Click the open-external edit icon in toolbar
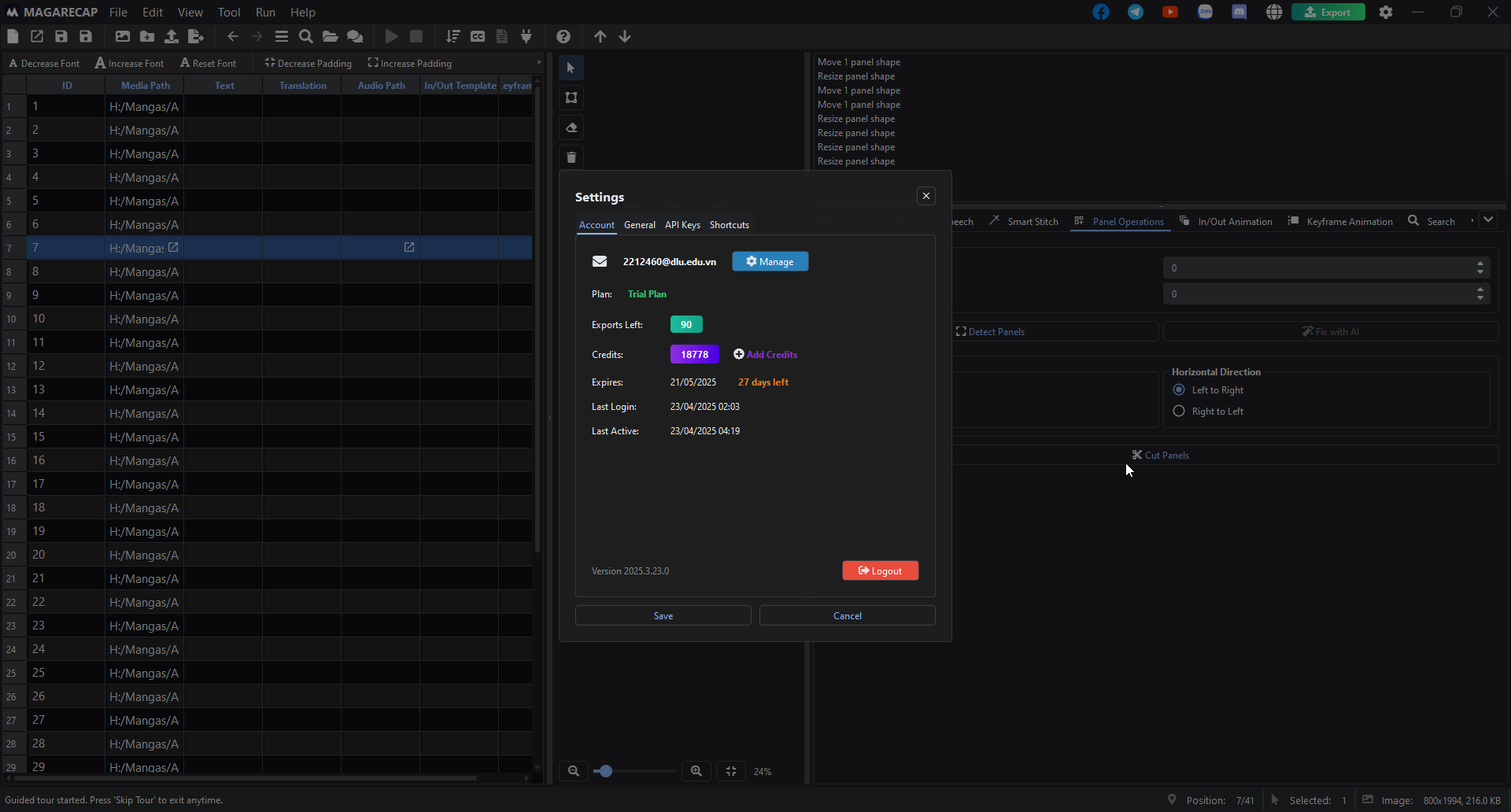Viewport: 1511px width, 812px height. coord(37,36)
